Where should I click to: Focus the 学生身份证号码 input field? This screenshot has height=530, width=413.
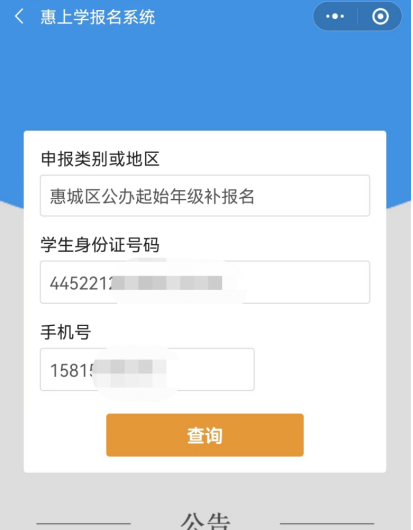205,282
